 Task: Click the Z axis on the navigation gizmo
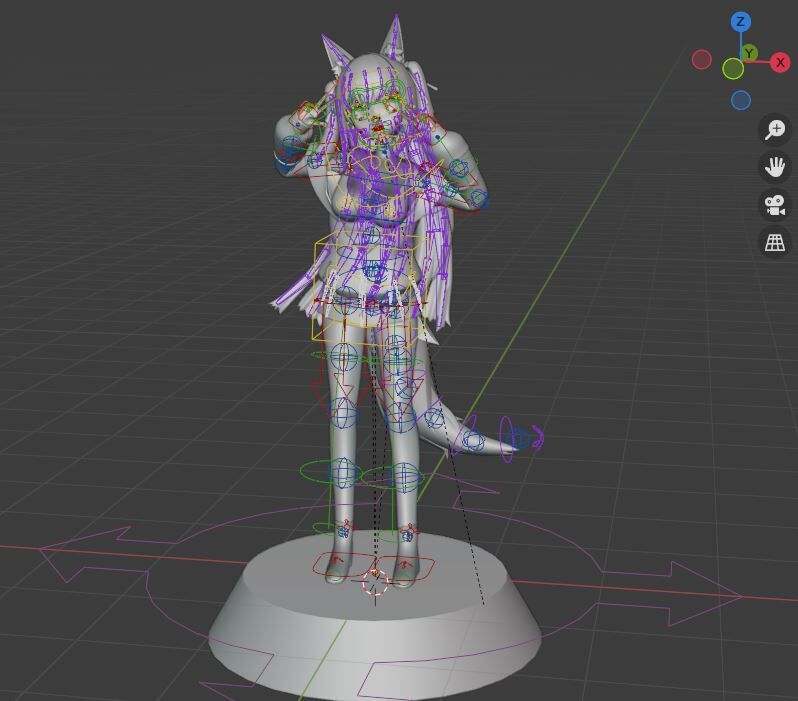pyautogui.click(x=740, y=22)
